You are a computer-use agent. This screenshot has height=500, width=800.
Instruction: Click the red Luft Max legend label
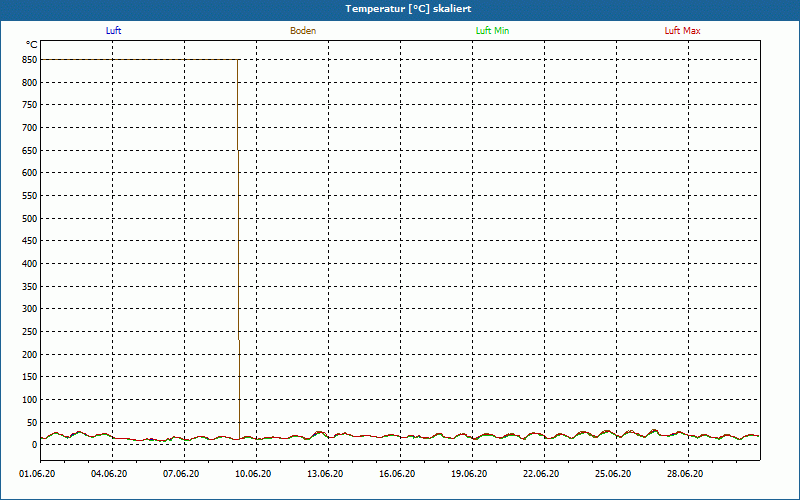click(682, 31)
